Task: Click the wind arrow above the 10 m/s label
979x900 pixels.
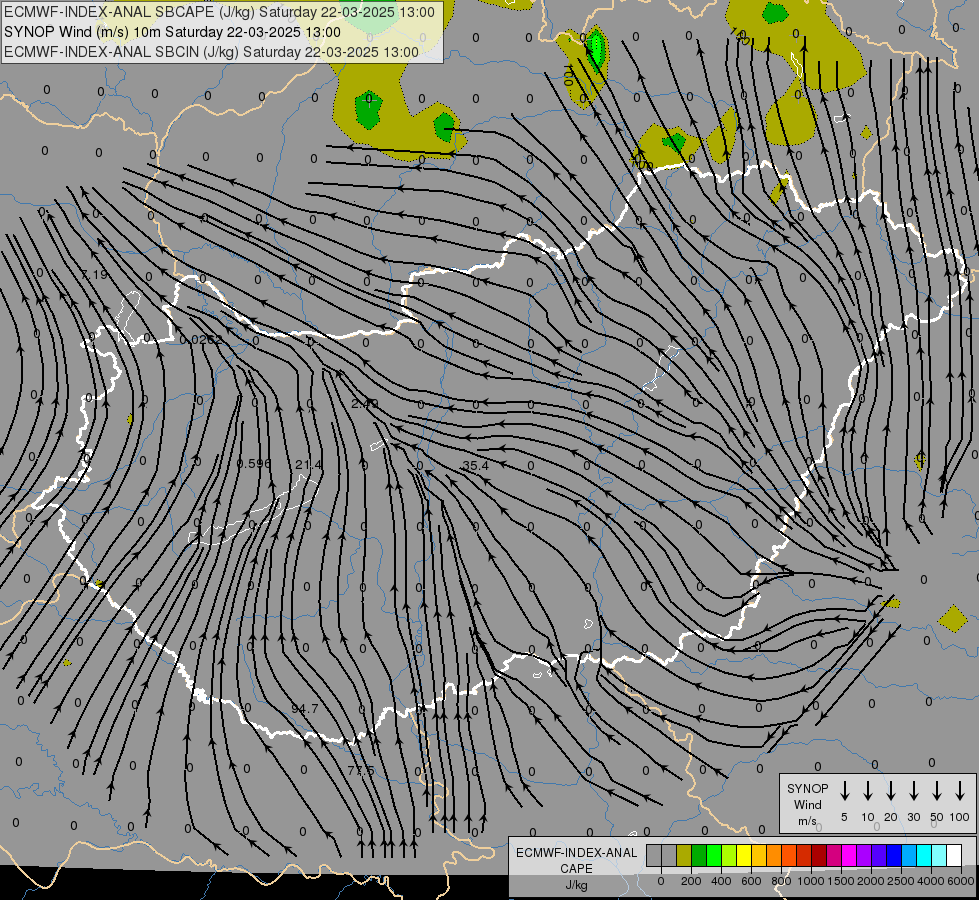Action: point(868,791)
